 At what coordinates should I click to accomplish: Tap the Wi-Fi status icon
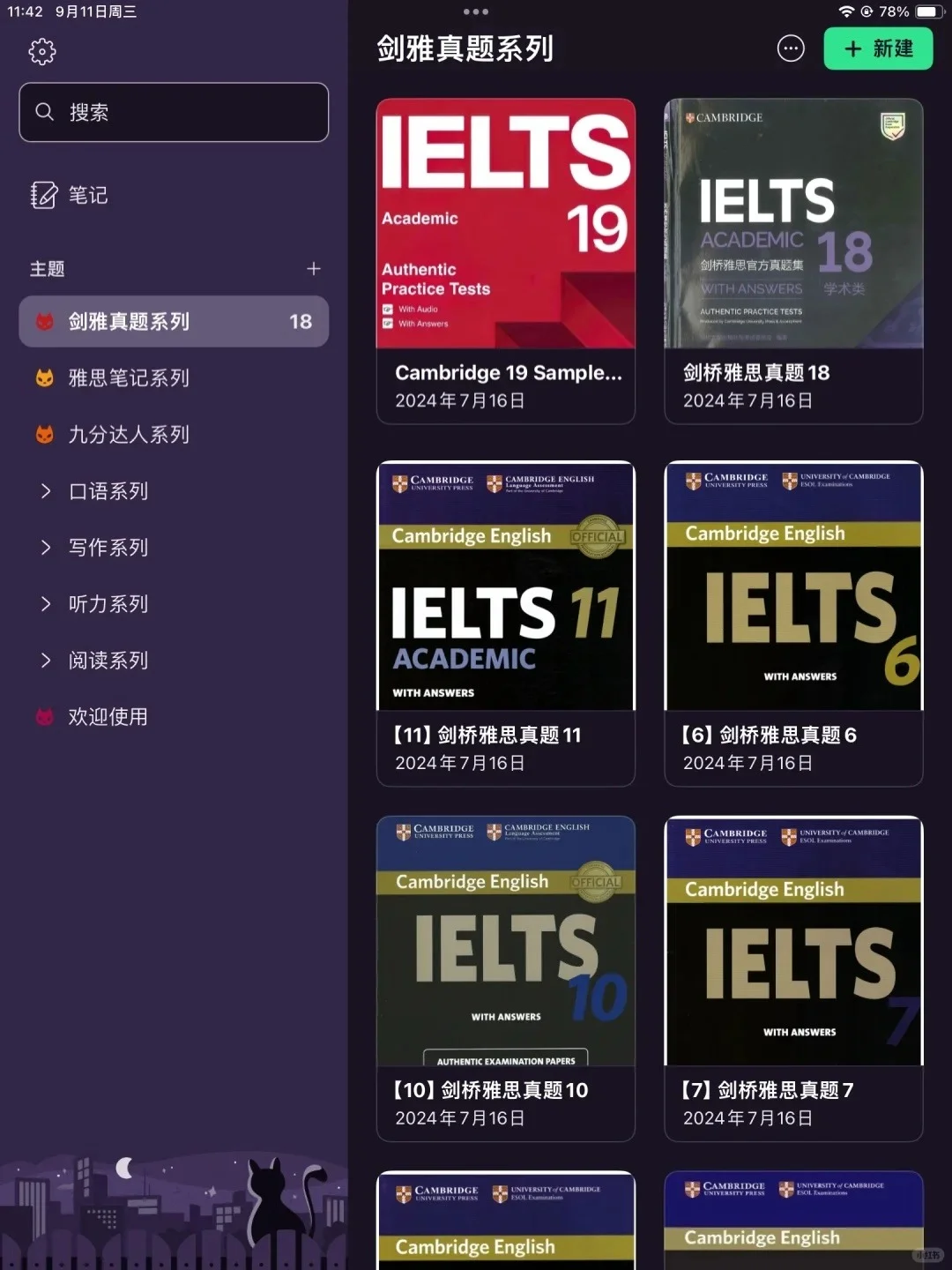tap(846, 11)
